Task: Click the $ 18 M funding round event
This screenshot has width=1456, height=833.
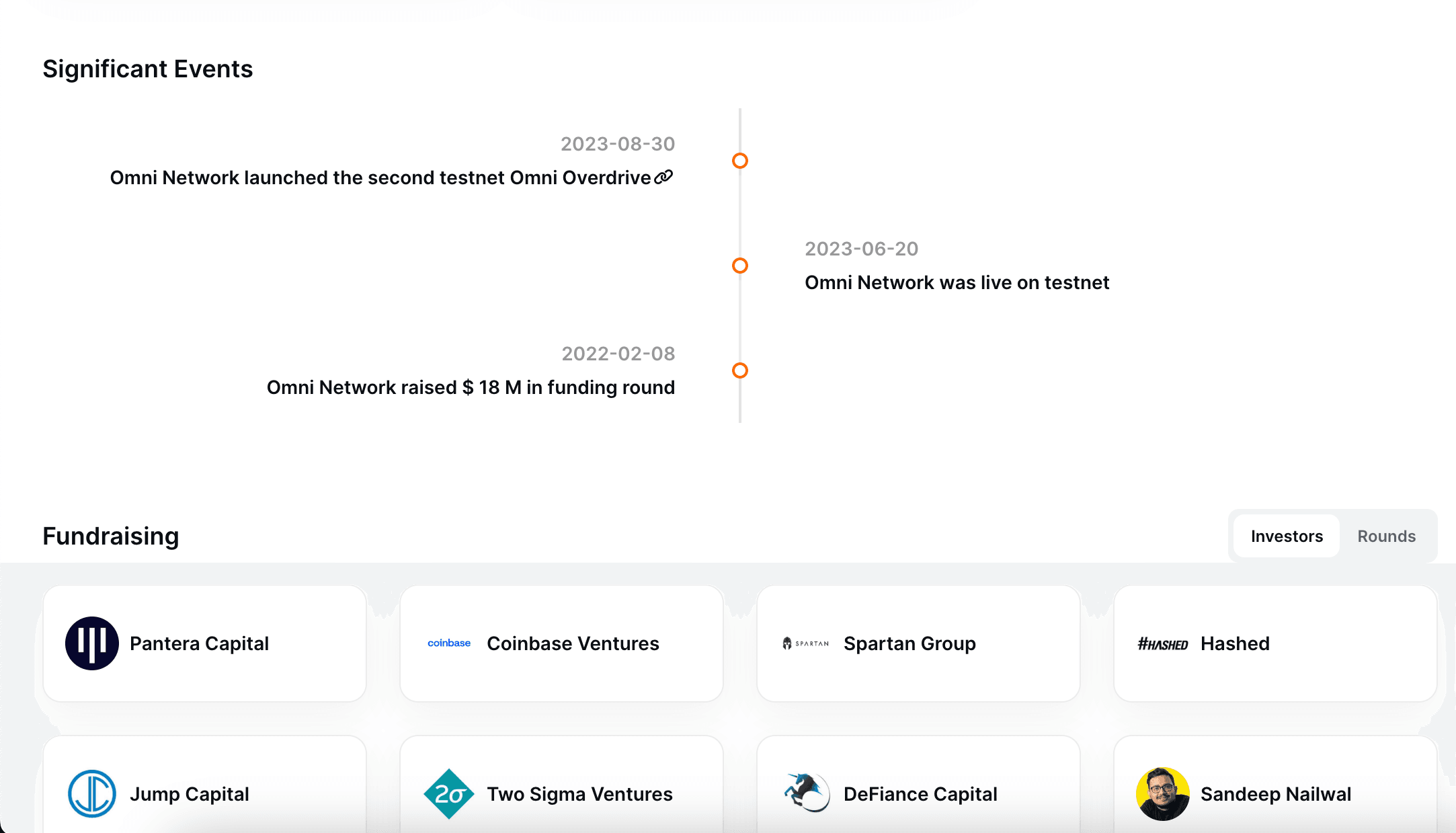Action: coord(471,387)
